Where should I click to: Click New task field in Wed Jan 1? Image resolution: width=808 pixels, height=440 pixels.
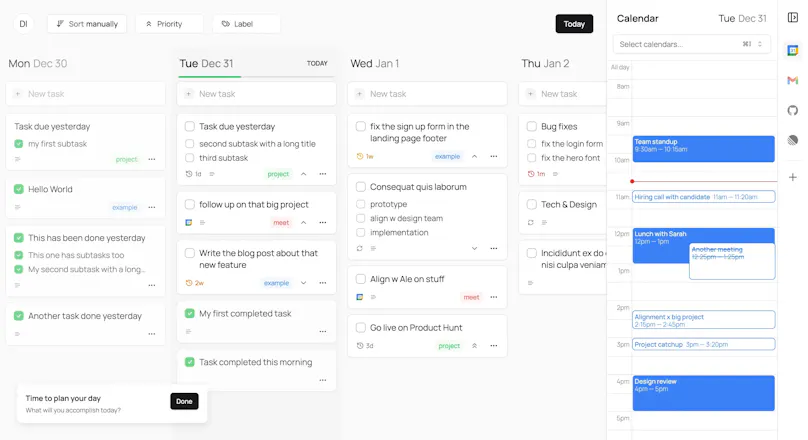[427, 94]
